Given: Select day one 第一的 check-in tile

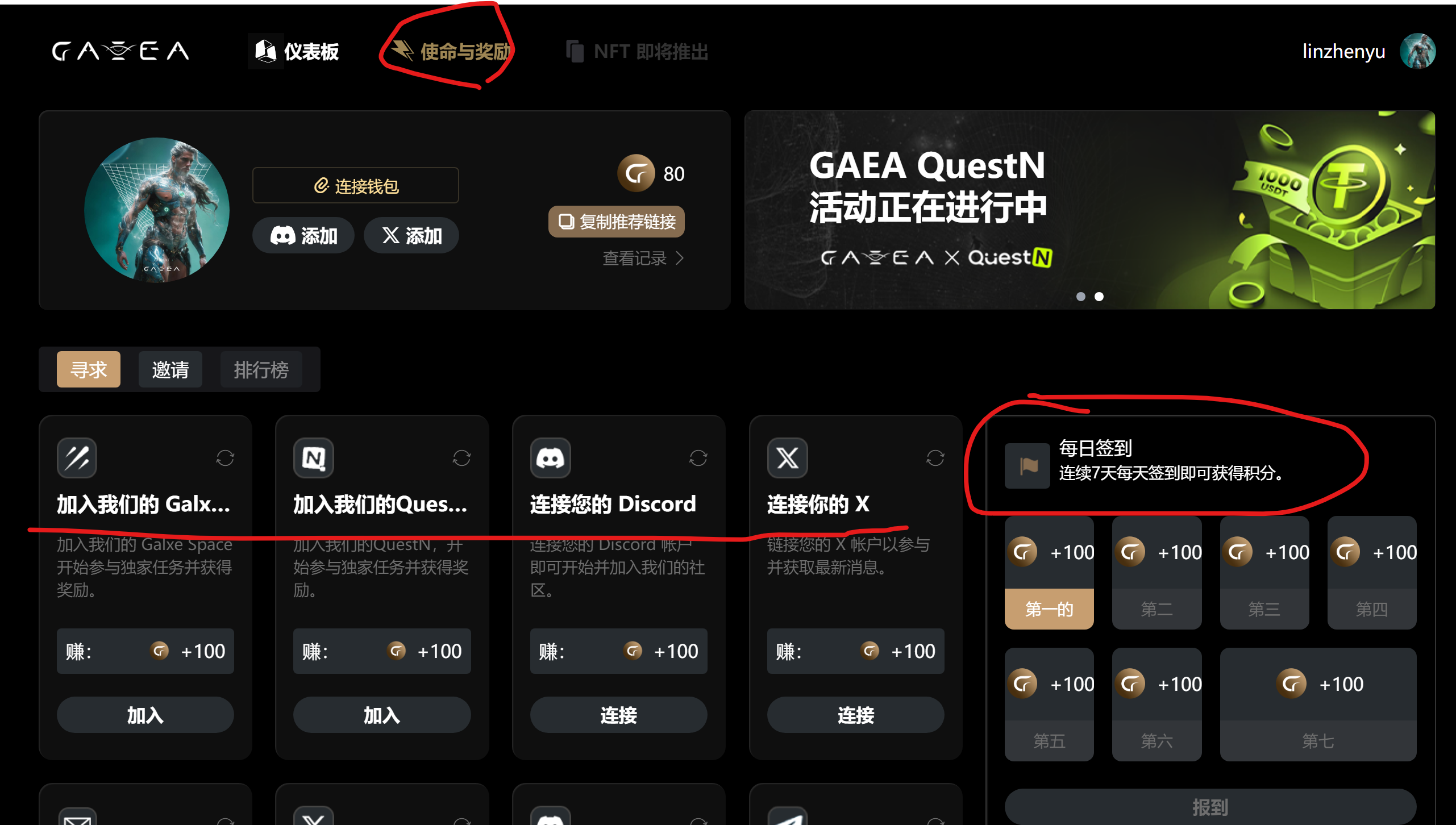Looking at the screenshot, I should coord(1049,572).
